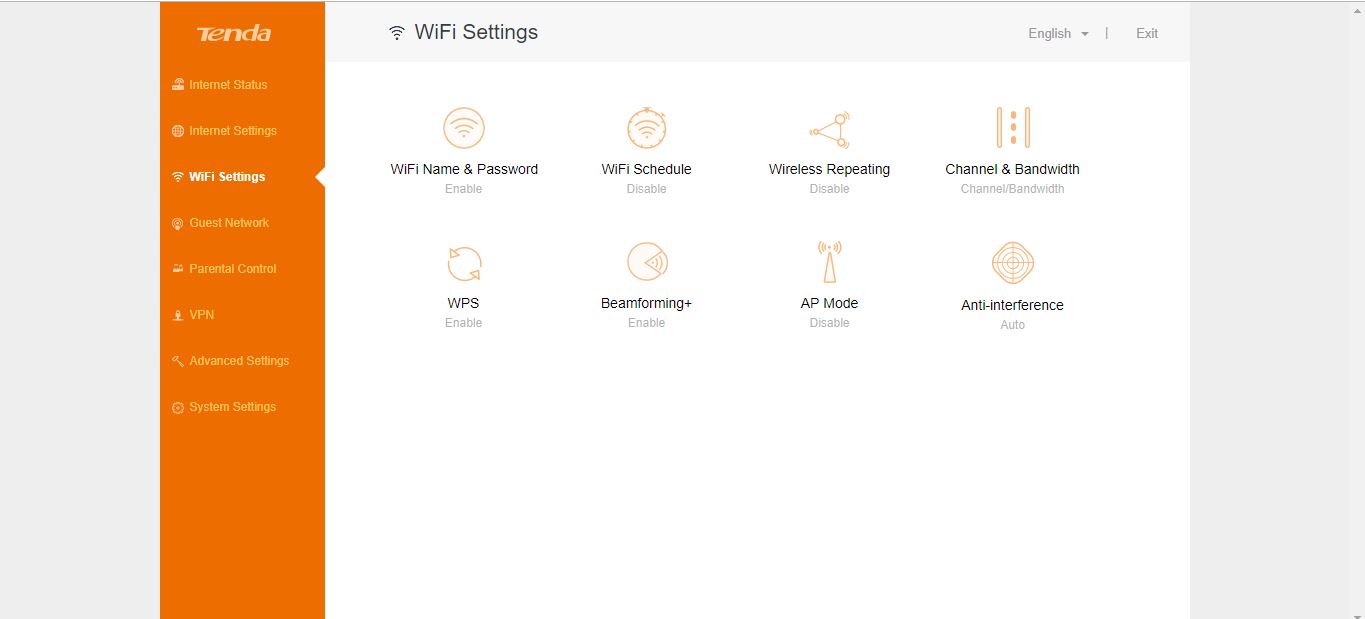The width and height of the screenshot is (1365, 619).
Task: Open the WPS circular arrows icon
Action: 464,263
